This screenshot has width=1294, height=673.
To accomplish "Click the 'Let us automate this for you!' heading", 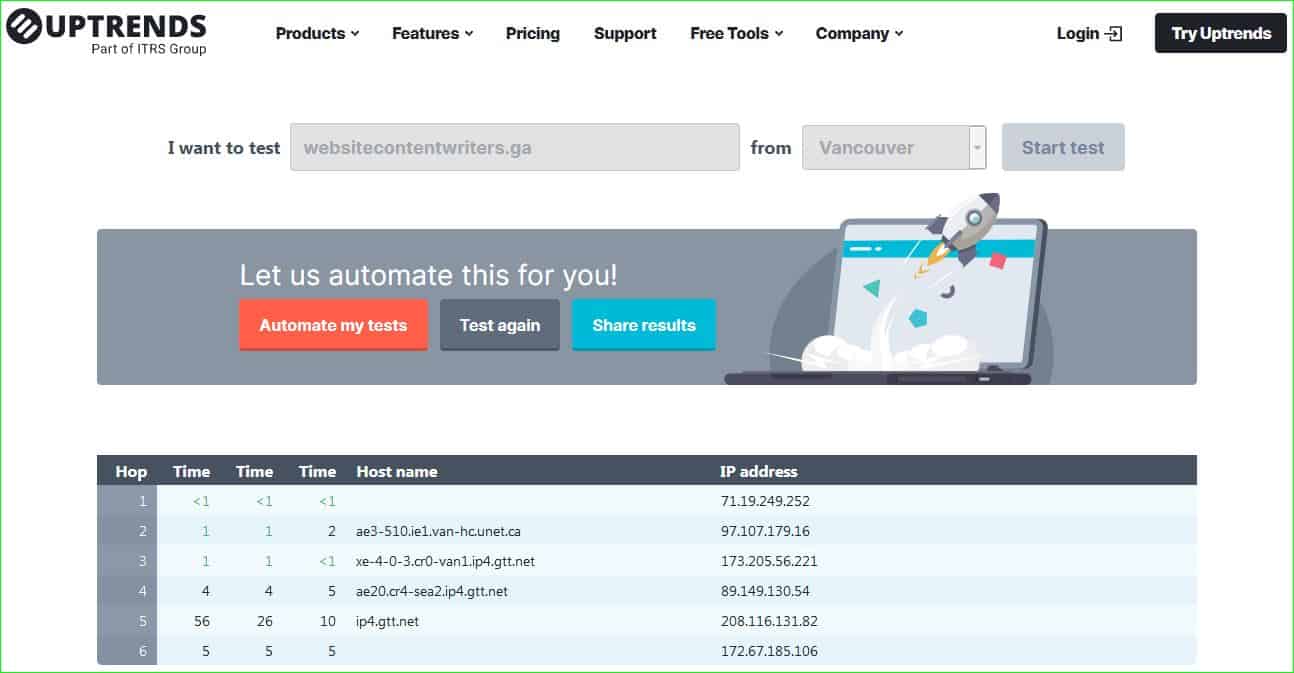I will point(428,275).
